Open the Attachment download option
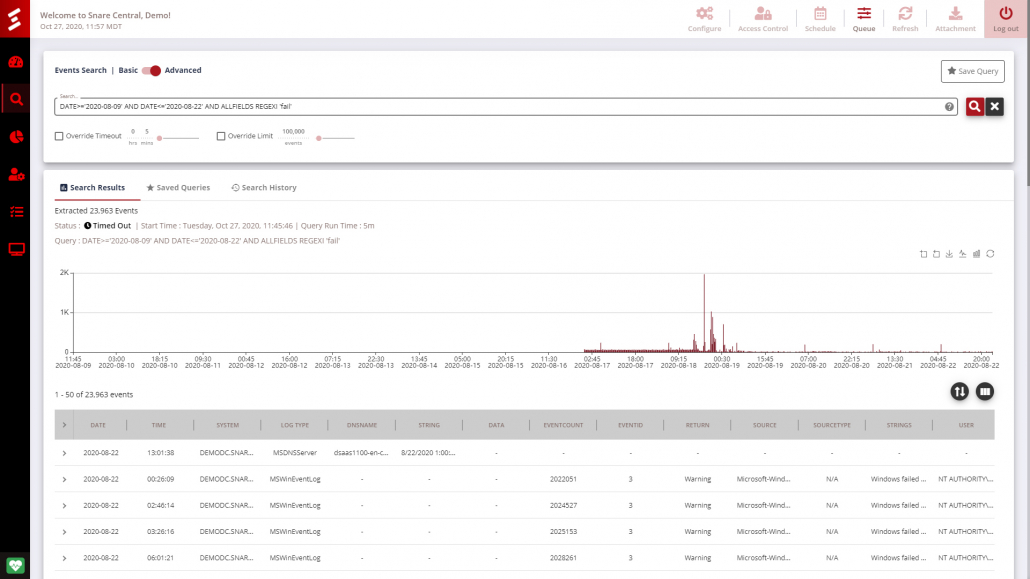Viewport: 1030px width, 579px height. click(x=955, y=19)
